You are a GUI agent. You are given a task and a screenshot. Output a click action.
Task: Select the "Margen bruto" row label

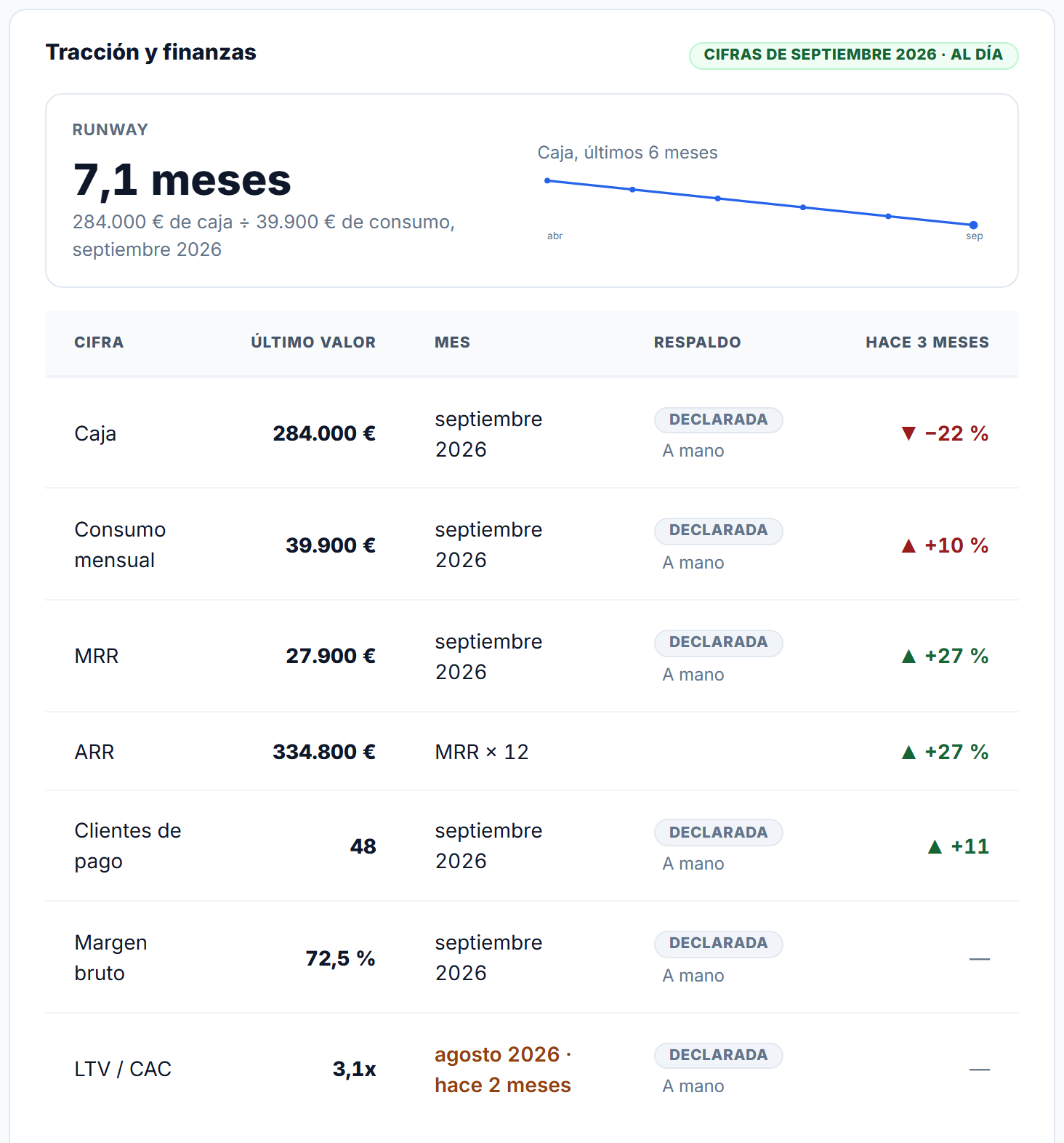[x=110, y=958]
